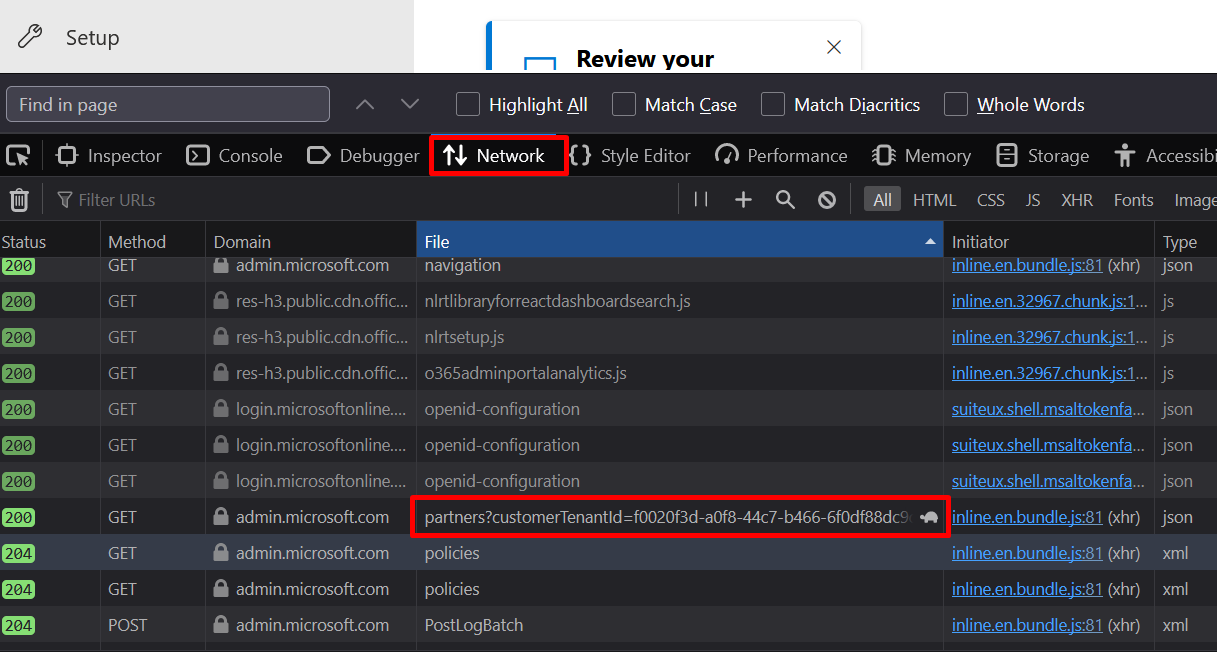Open the Style Editor tab
This screenshot has width=1217, height=652.
(x=630, y=156)
